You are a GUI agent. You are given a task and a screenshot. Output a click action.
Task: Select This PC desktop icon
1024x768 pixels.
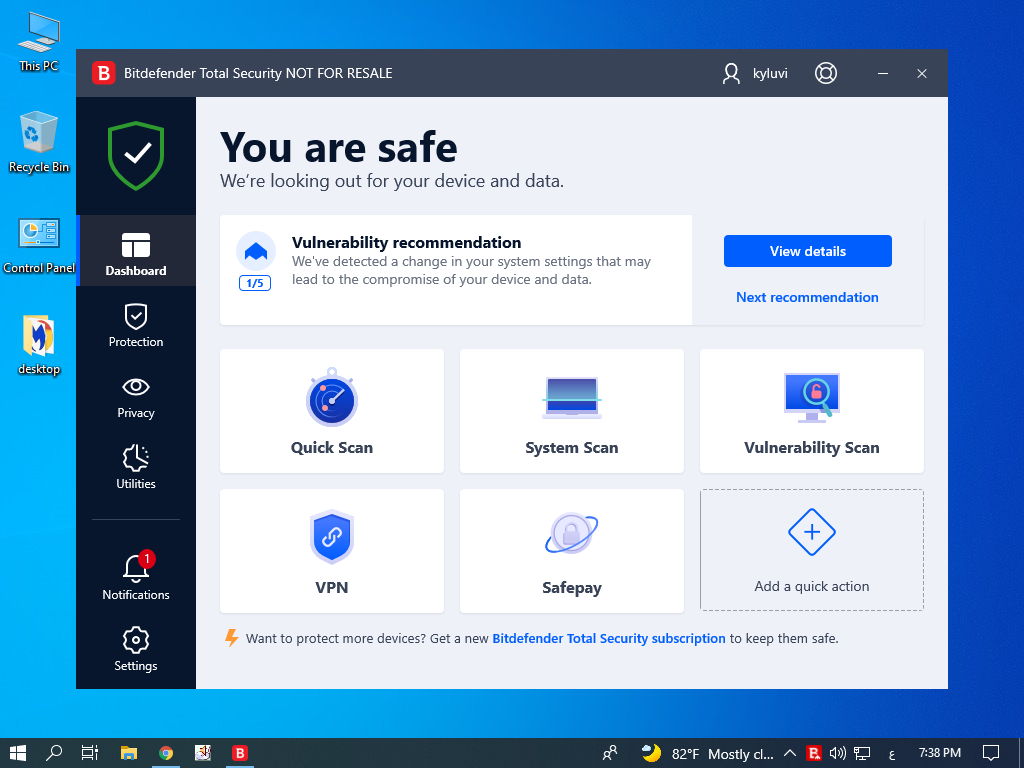coord(39,42)
